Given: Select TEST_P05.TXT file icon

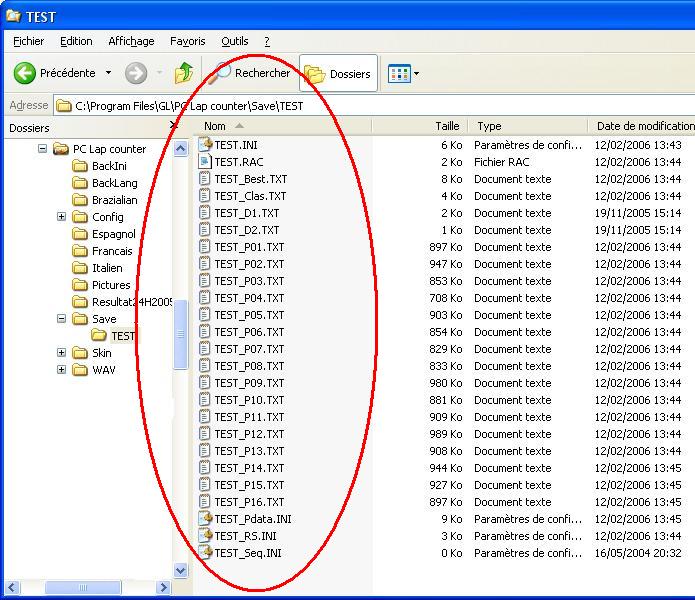Looking at the screenshot, I should pyautogui.click(x=204, y=315).
